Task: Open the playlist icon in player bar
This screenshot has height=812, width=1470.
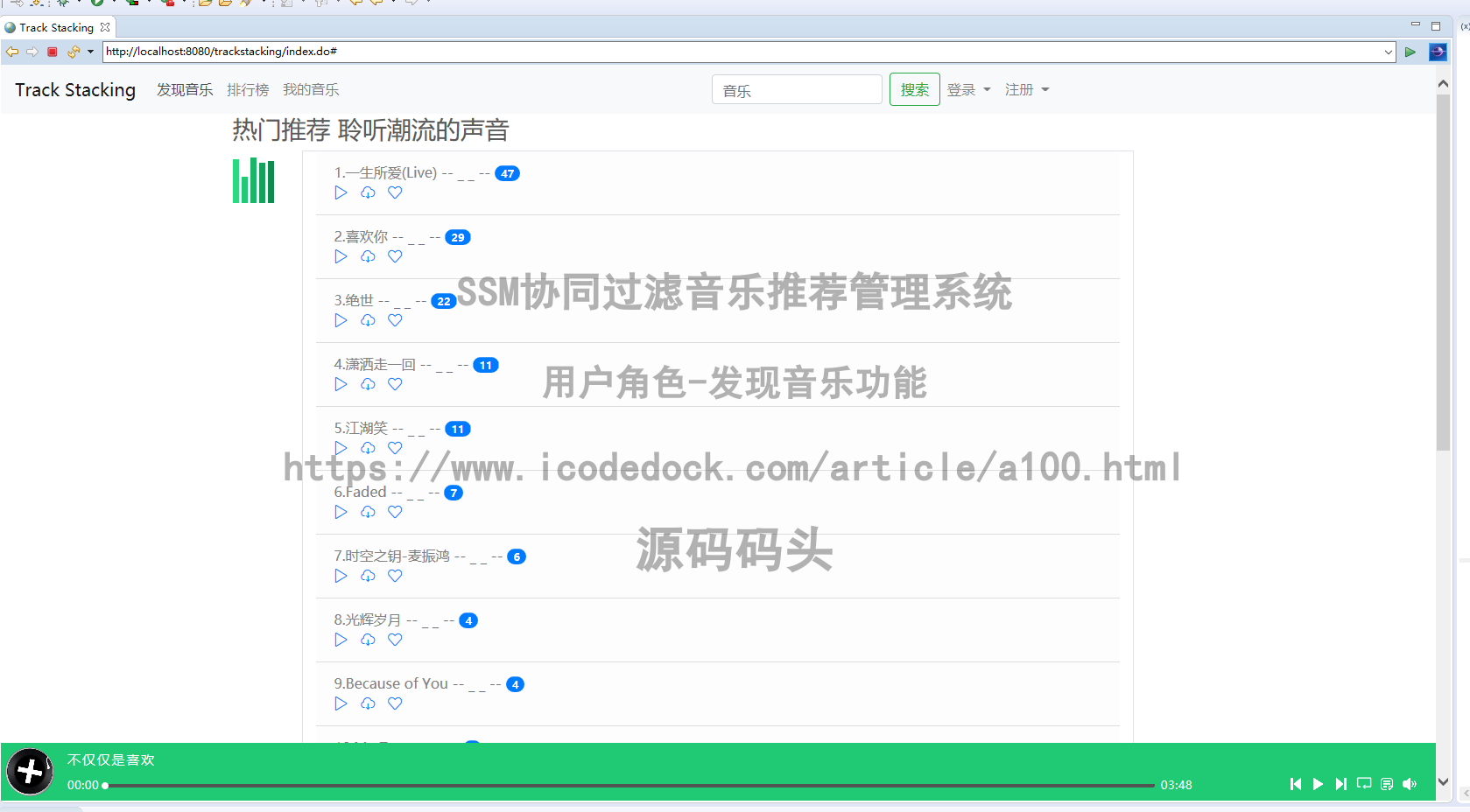Action: 1387,784
